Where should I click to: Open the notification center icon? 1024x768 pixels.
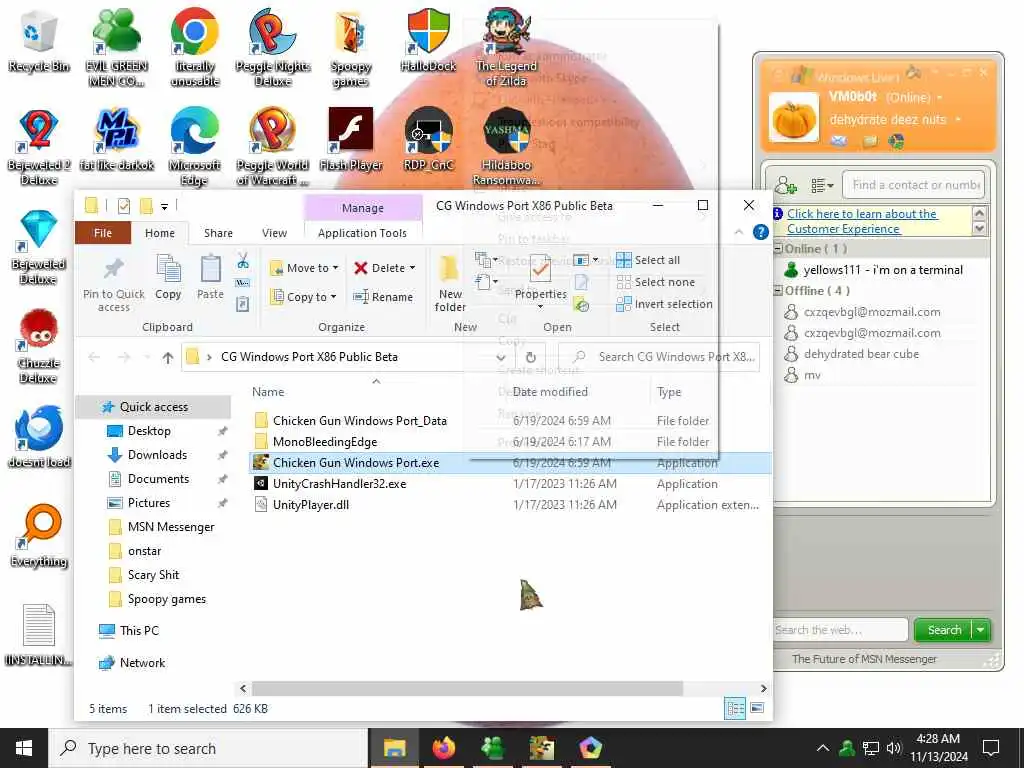coord(991,748)
